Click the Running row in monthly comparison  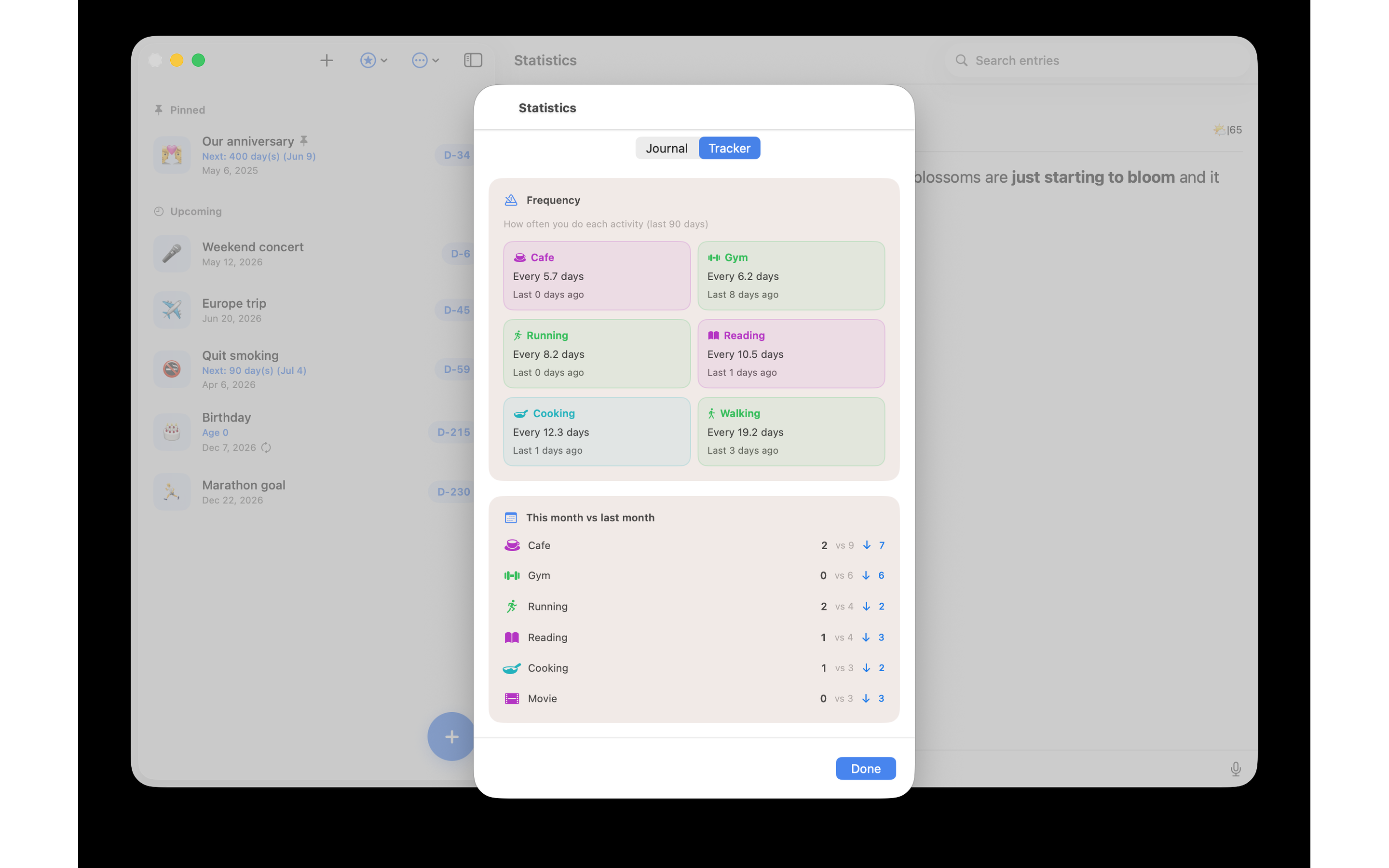[694, 606]
